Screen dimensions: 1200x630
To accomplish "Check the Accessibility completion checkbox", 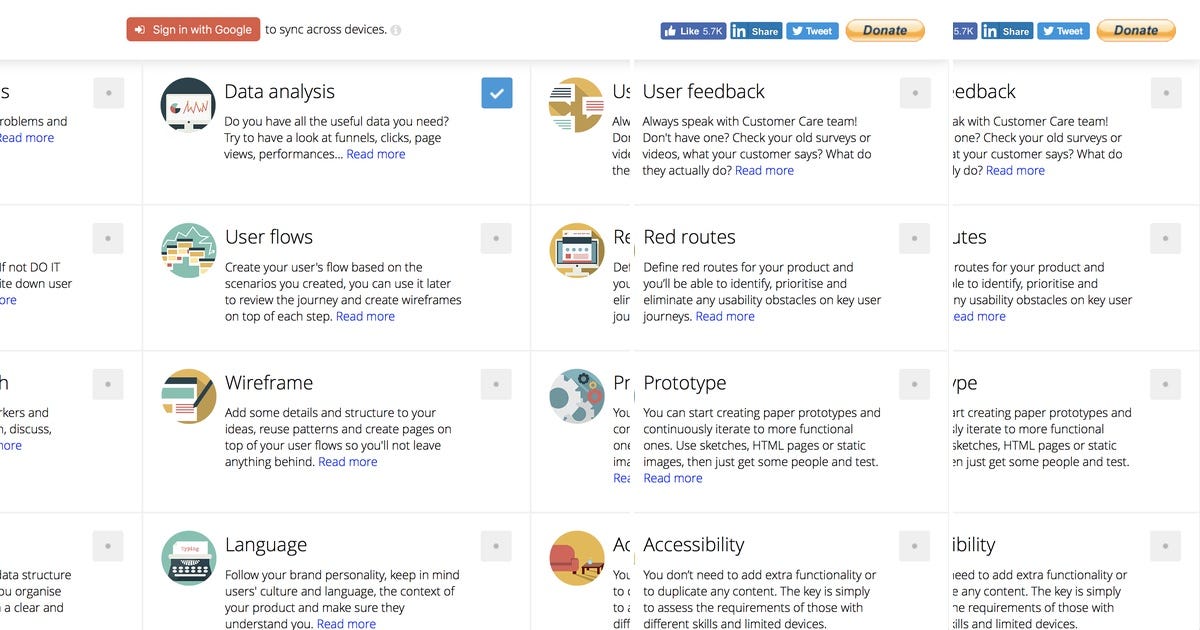I will [914, 545].
